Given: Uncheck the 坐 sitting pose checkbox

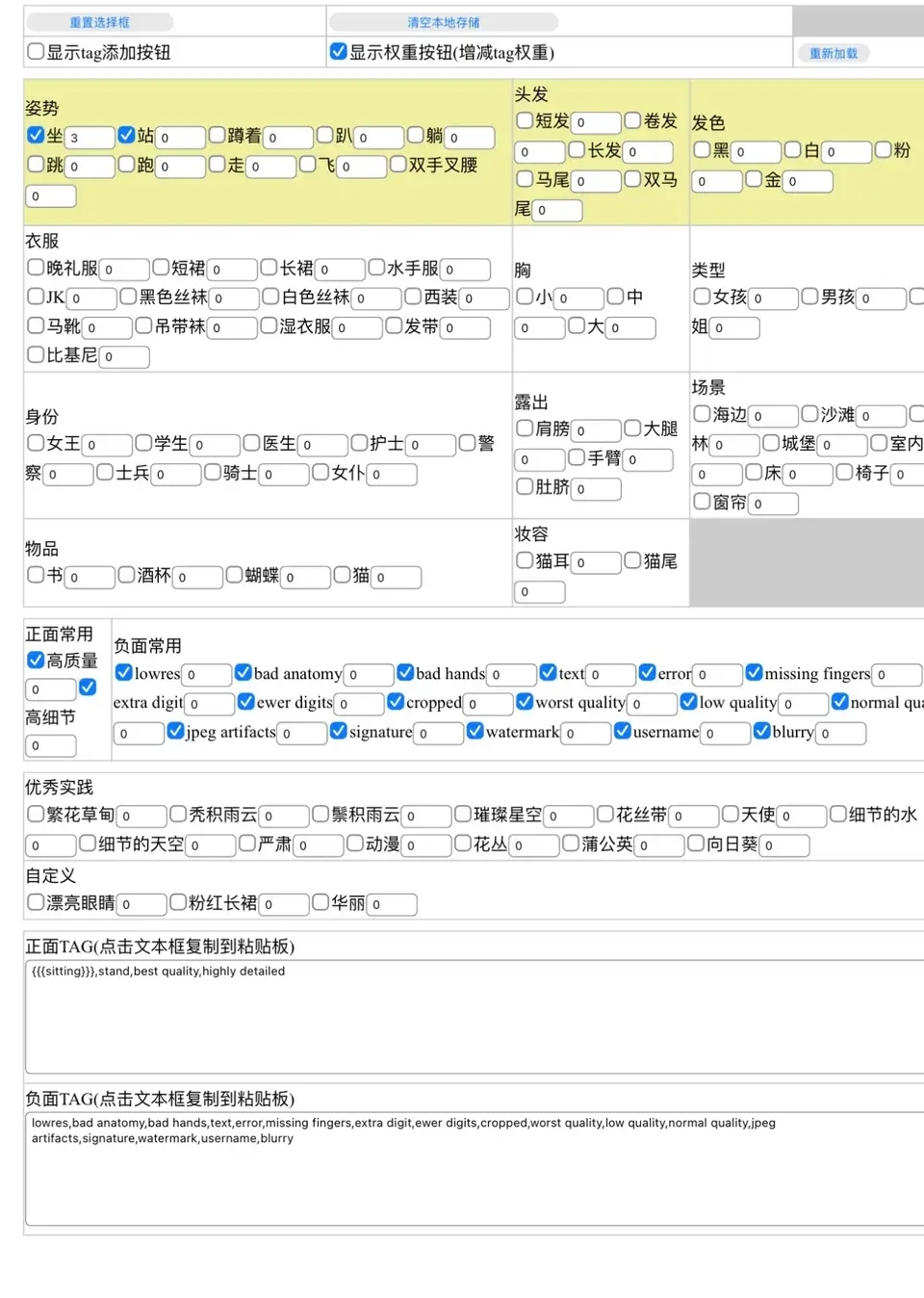Looking at the screenshot, I should [35, 135].
